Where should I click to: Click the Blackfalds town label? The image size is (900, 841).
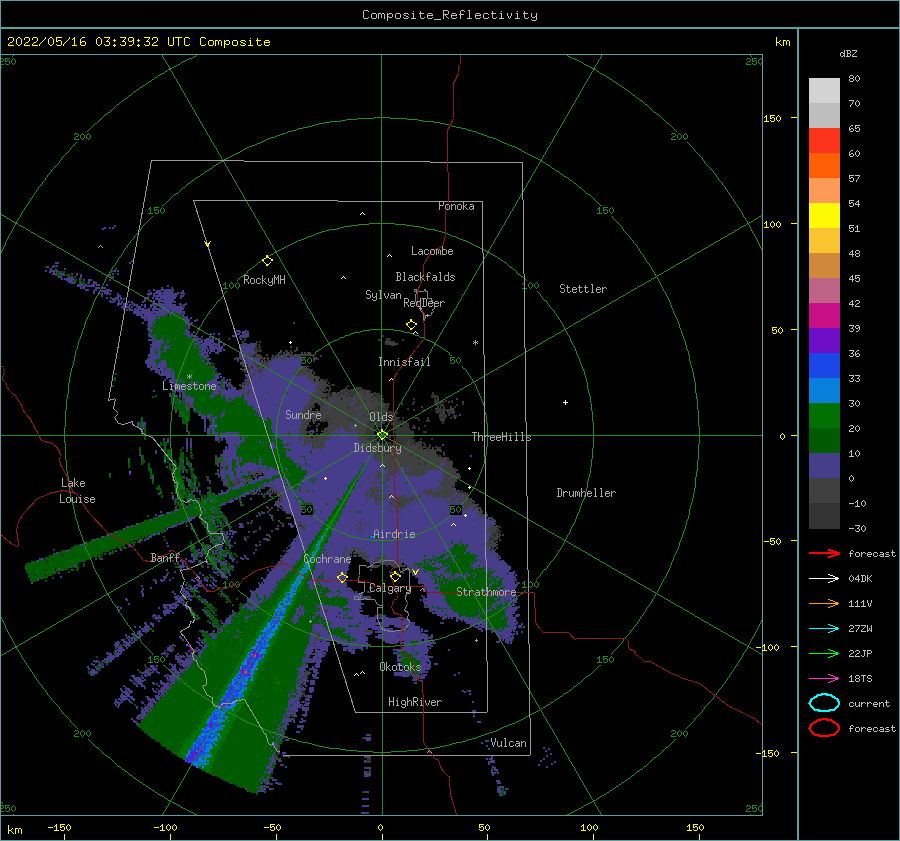tap(425, 277)
